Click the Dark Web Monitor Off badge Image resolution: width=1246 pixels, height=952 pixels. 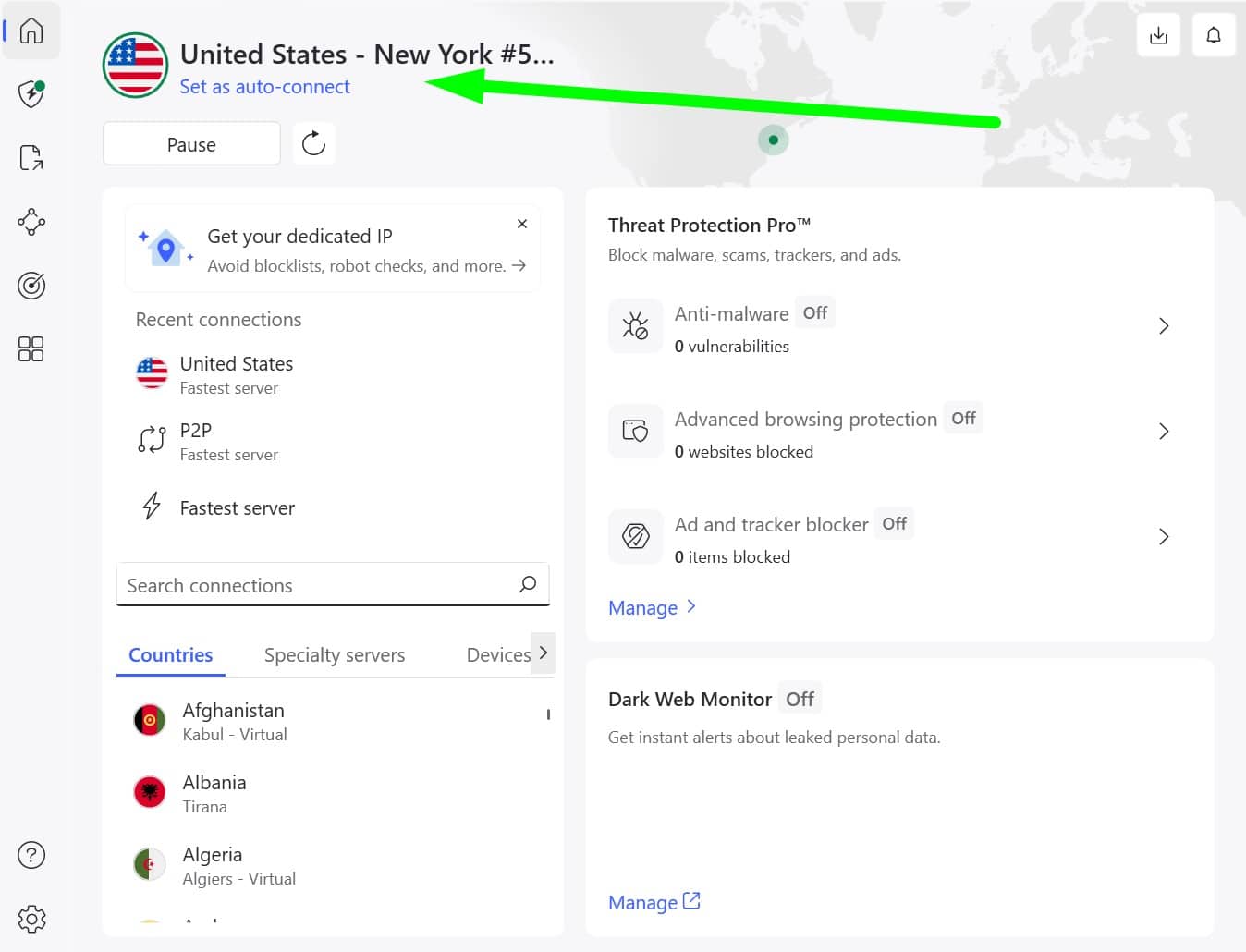tap(800, 699)
